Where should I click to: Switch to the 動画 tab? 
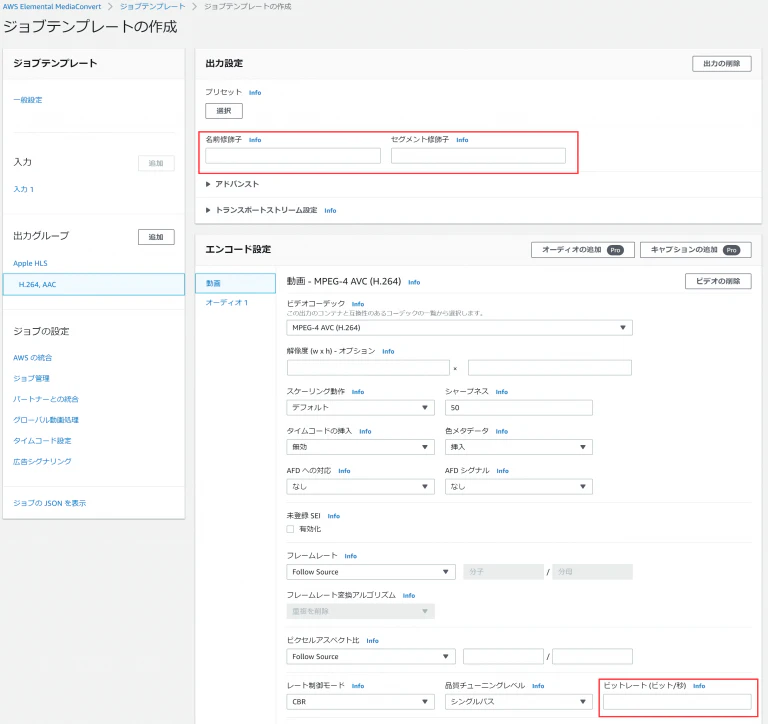click(x=236, y=283)
